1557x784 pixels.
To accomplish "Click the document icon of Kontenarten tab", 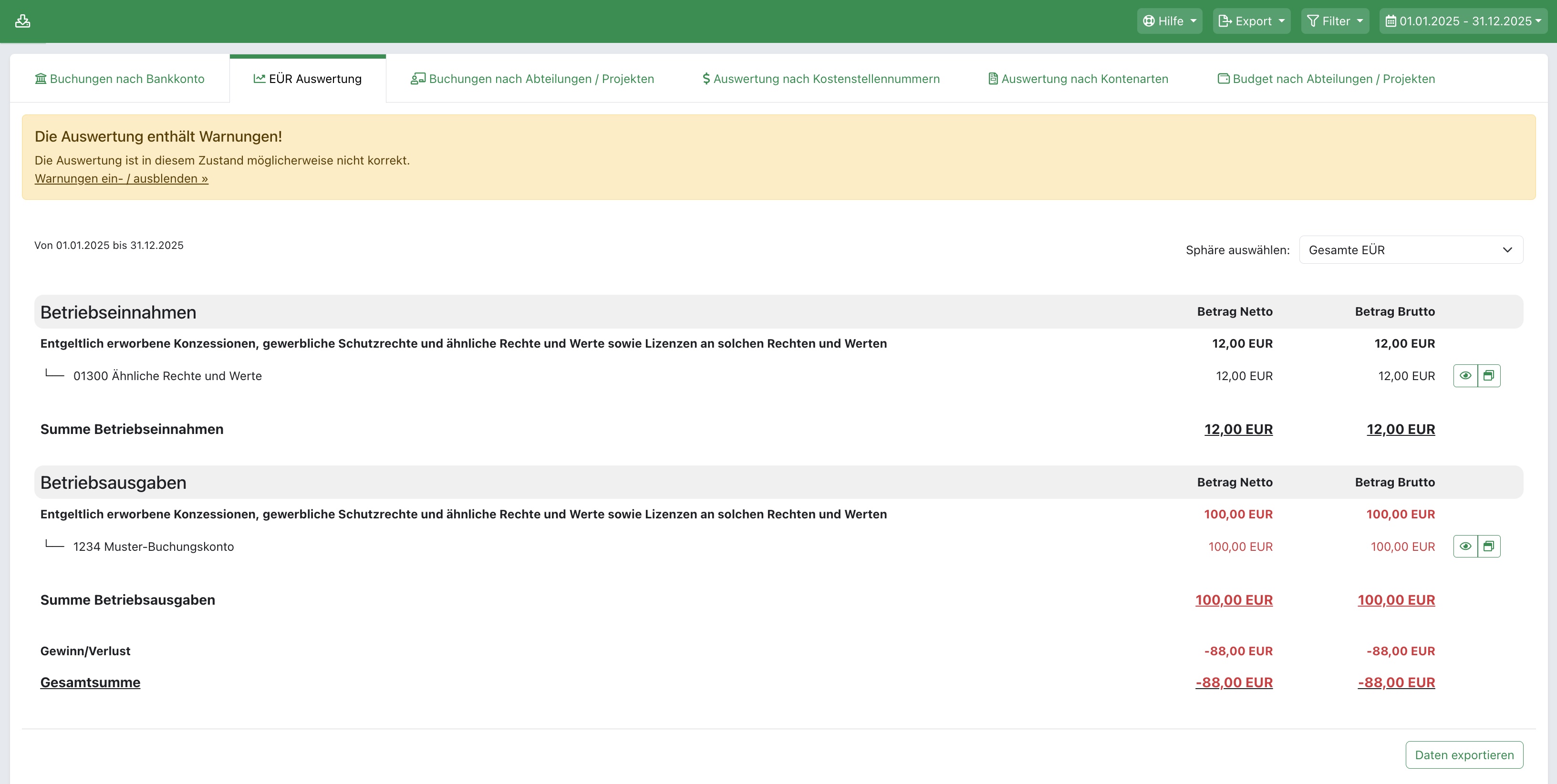I will click(993, 79).
